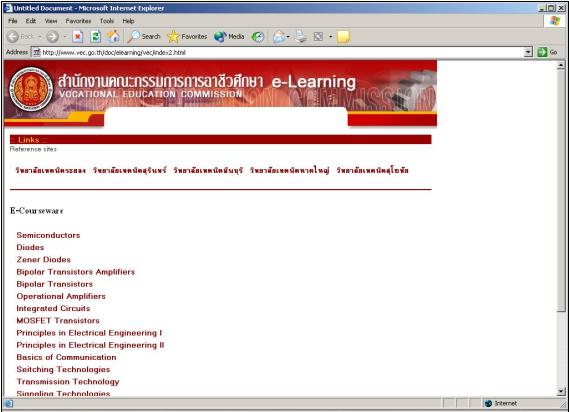Refresh the page using green arrows icon
The image size is (569, 412).
click(95, 36)
